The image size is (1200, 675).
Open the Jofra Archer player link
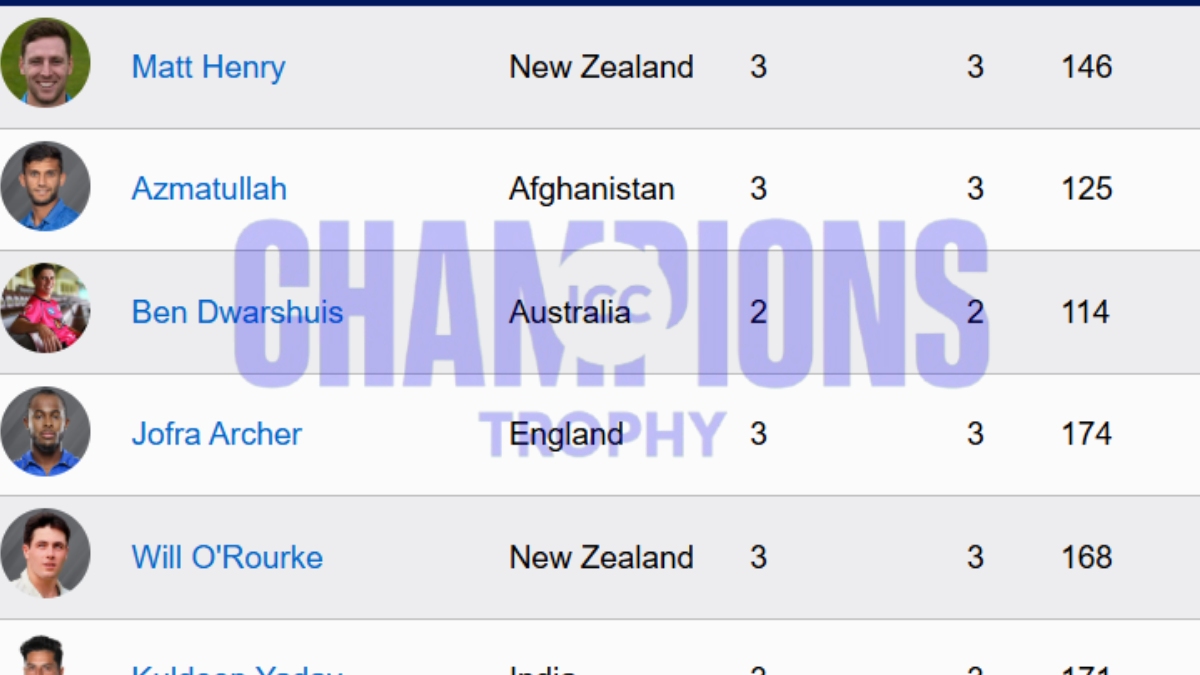216,434
